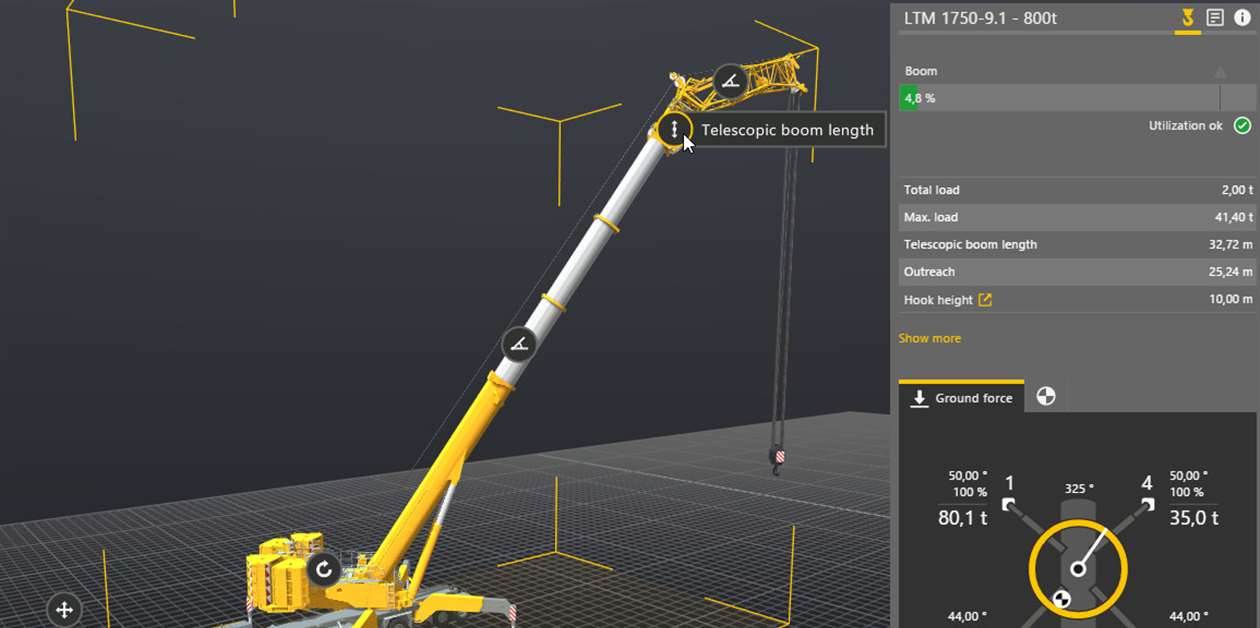Switch to the Ground force tab
The image size is (1260, 628).
click(x=975, y=397)
